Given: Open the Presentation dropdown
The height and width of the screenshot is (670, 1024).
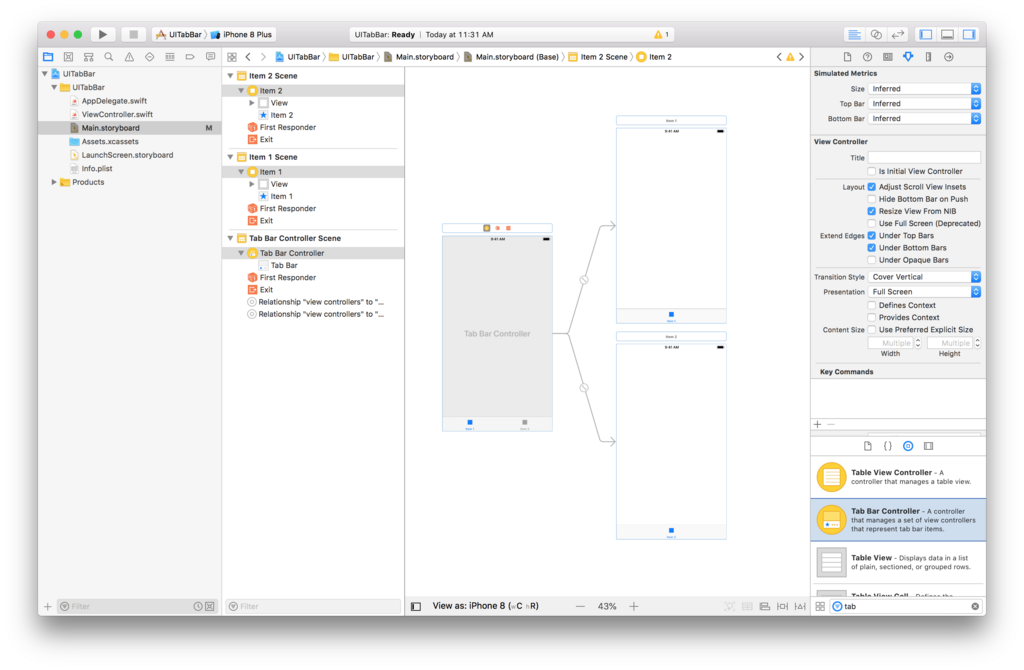Looking at the screenshot, I should point(924,292).
